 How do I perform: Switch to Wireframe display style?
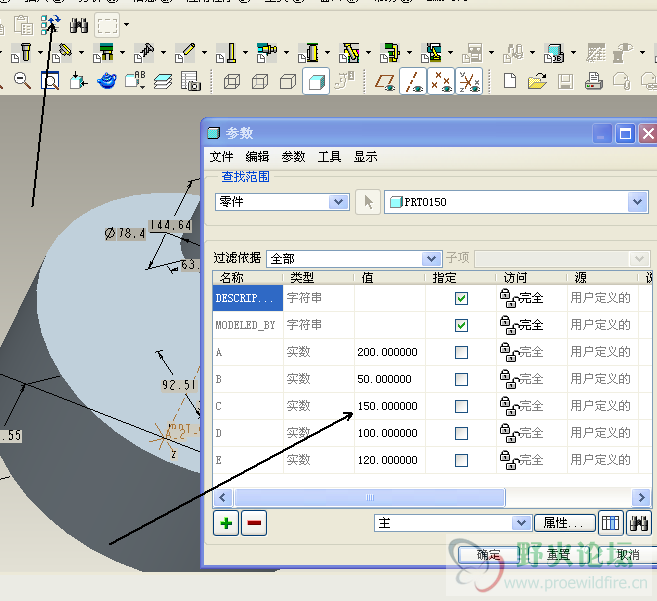coord(232,81)
